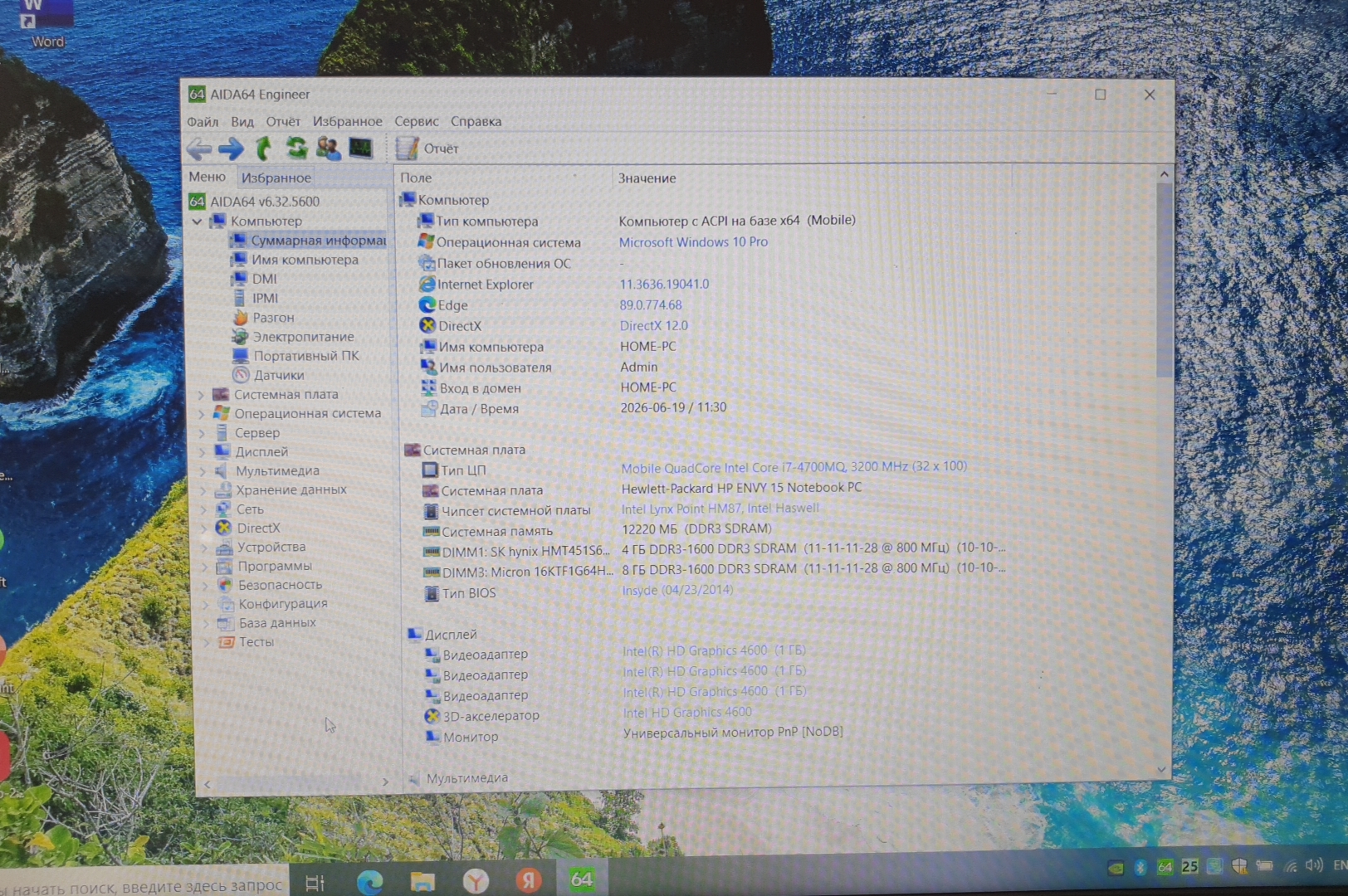The width and height of the screenshot is (1348, 896).
Task: Expand the Мультимедиа tree node
Action: click(203, 471)
